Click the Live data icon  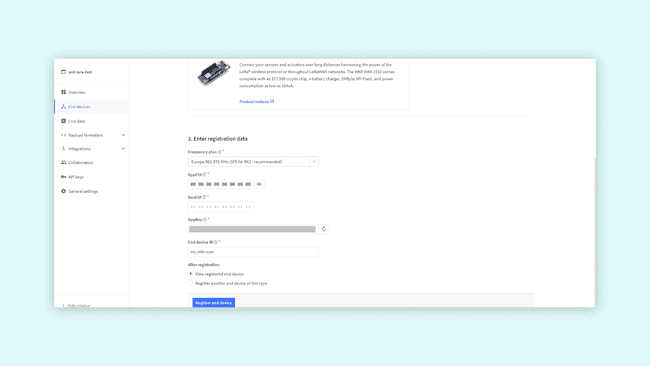(63, 121)
